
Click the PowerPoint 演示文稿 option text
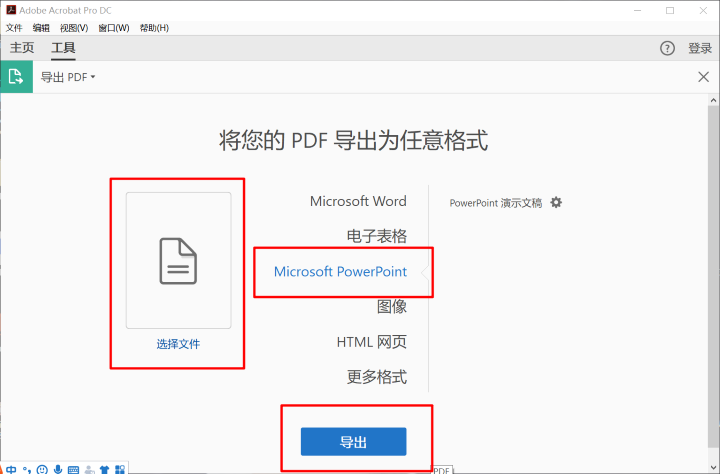[x=495, y=203]
